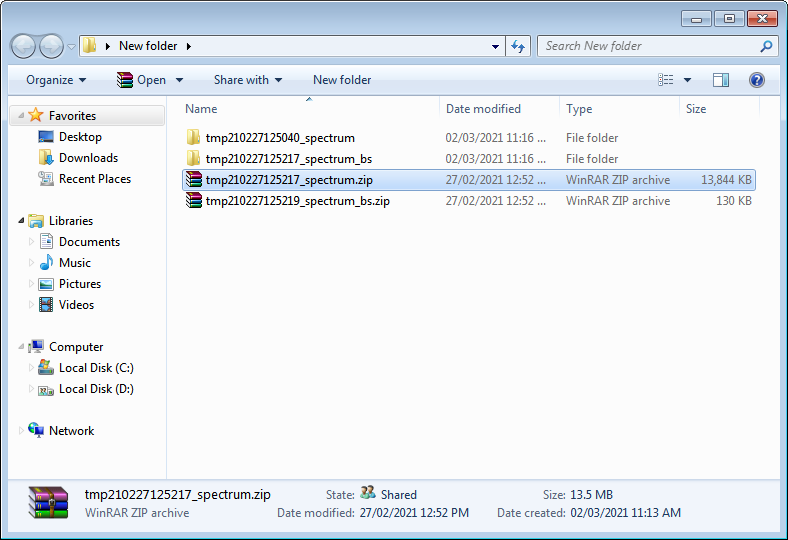The height and width of the screenshot is (540, 788).
Task: Click the 13,844 KB size cell
Action: coord(726,180)
